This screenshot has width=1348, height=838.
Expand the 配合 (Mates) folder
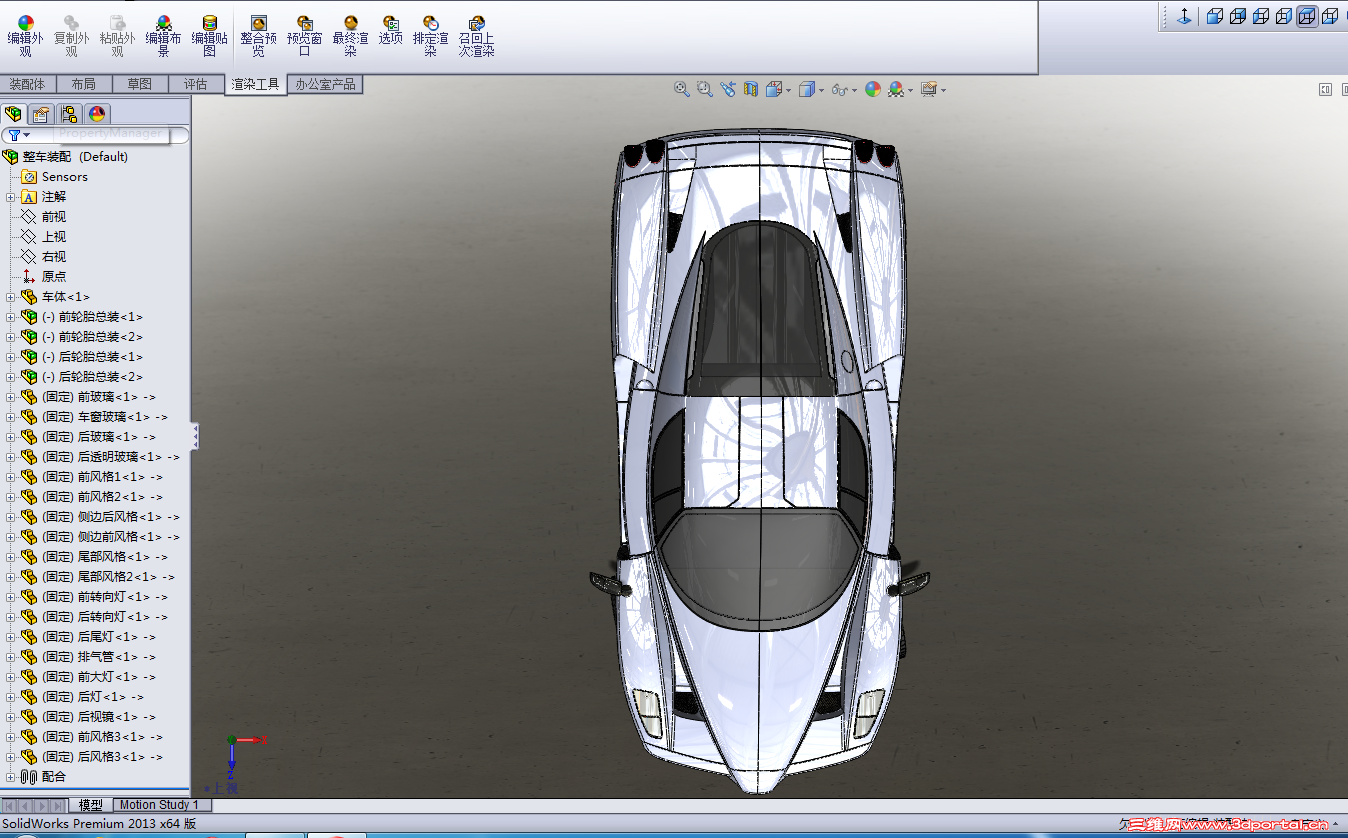click(x=11, y=777)
